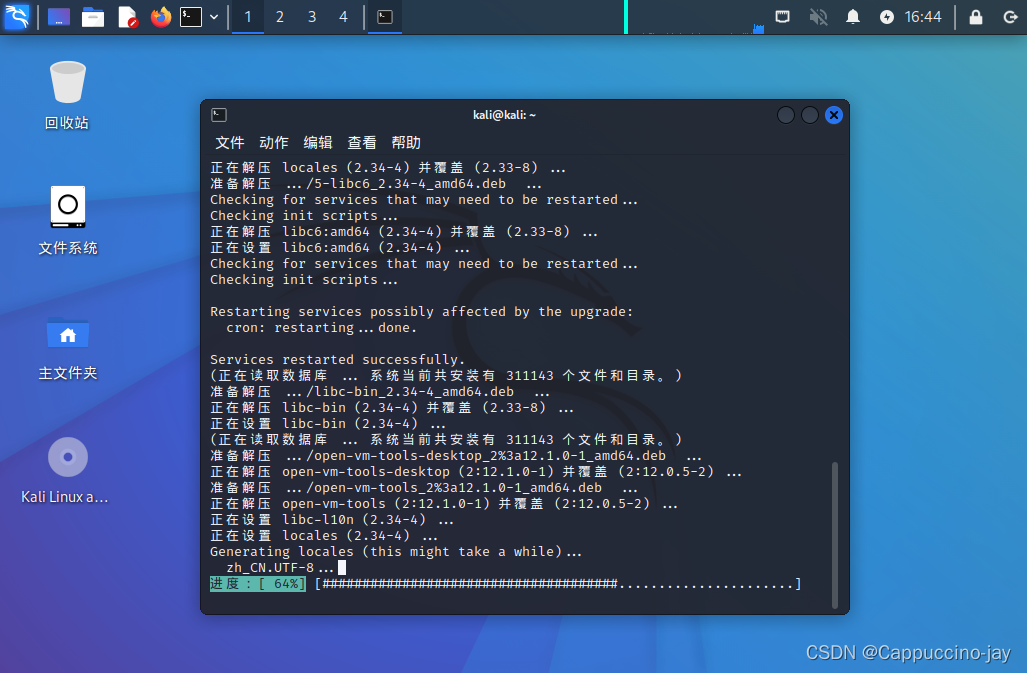1027x673 pixels.
Task: Click 'cron: restarting...done.' text
Action: tap(321, 327)
